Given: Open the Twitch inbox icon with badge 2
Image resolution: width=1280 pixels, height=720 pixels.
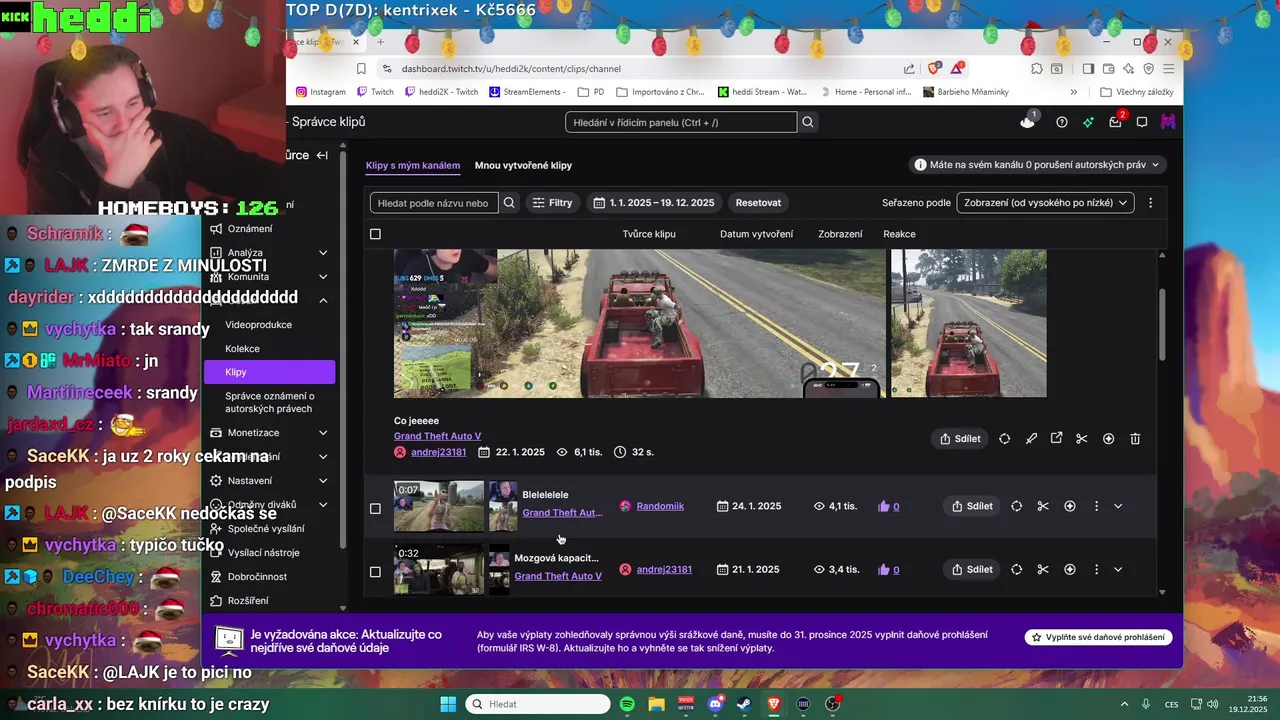Looking at the screenshot, I should [1116, 122].
